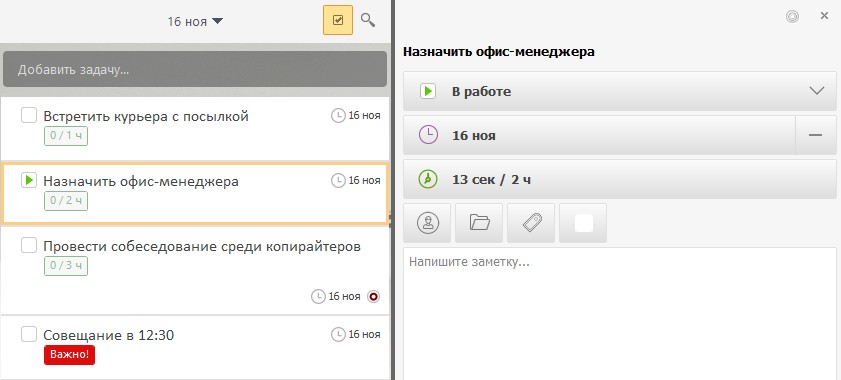Click 16 ноя date text on Встретить курьера row

pyautogui.click(x=365, y=115)
